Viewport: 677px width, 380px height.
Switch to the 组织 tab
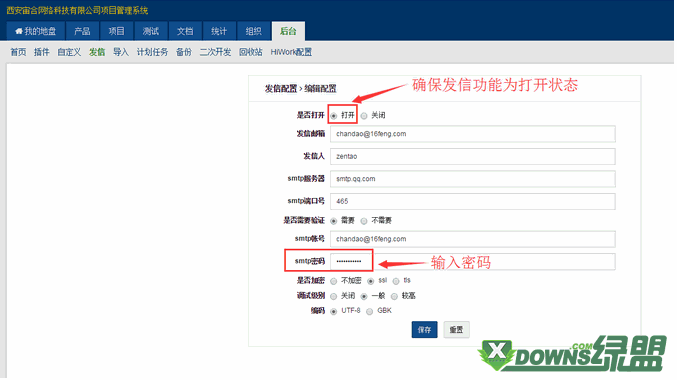(x=253, y=31)
